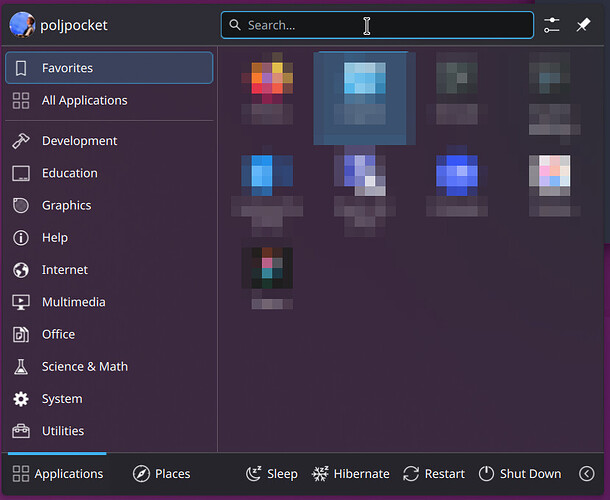Click inside the Search text field
This screenshot has width=610, height=500.
(x=377, y=25)
